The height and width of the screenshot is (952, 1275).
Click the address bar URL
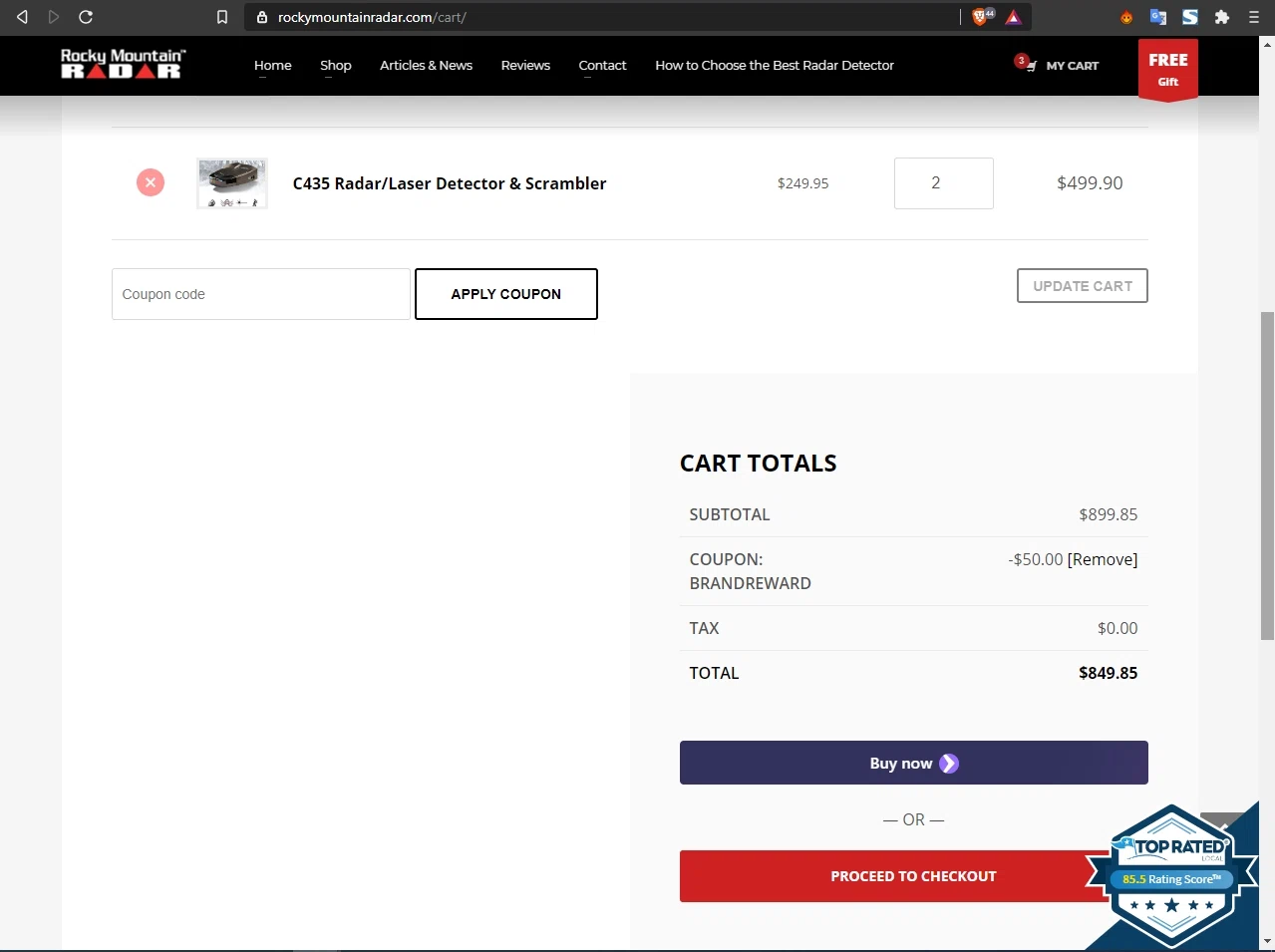[372, 17]
